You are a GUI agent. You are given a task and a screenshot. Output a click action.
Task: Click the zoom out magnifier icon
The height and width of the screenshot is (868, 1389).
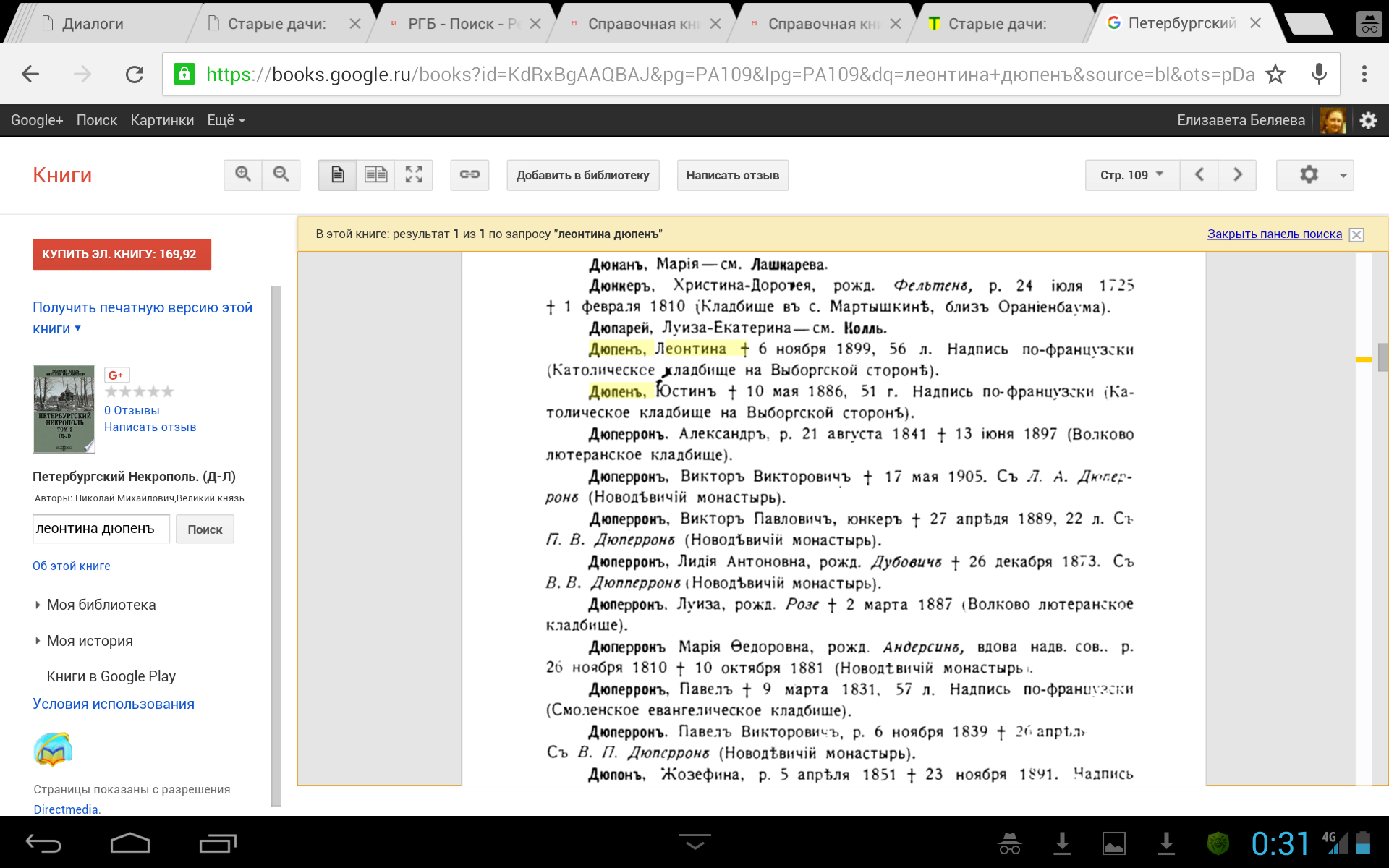(281, 174)
